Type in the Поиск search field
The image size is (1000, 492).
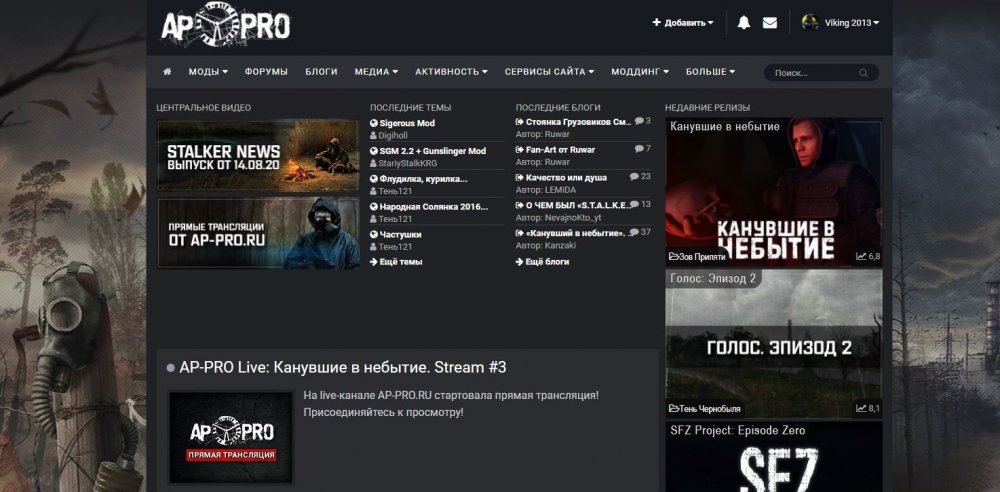pos(811,73)
